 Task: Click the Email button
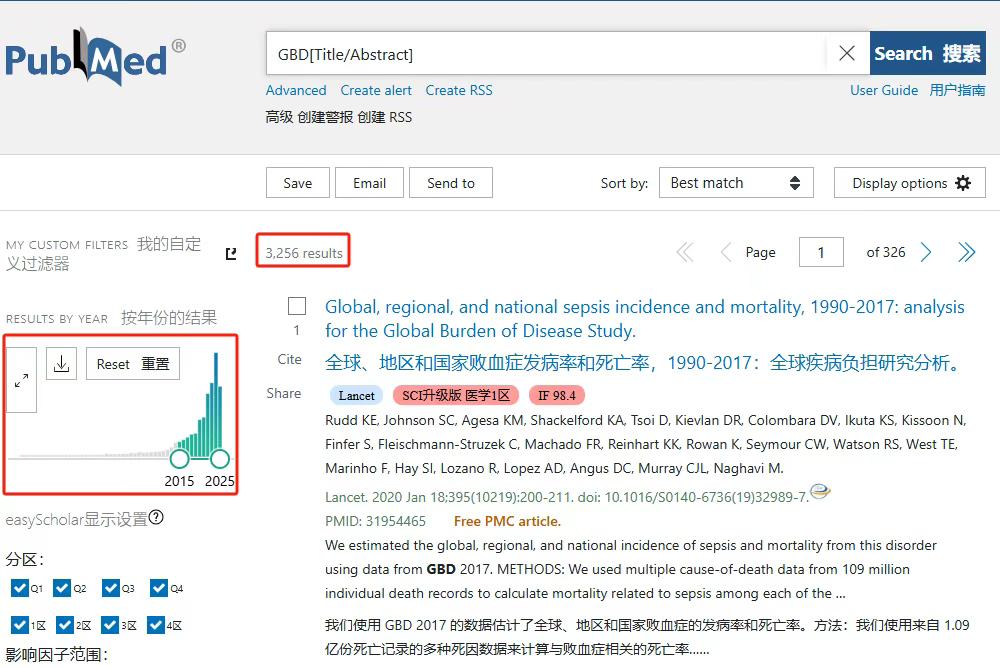[369, 183]
